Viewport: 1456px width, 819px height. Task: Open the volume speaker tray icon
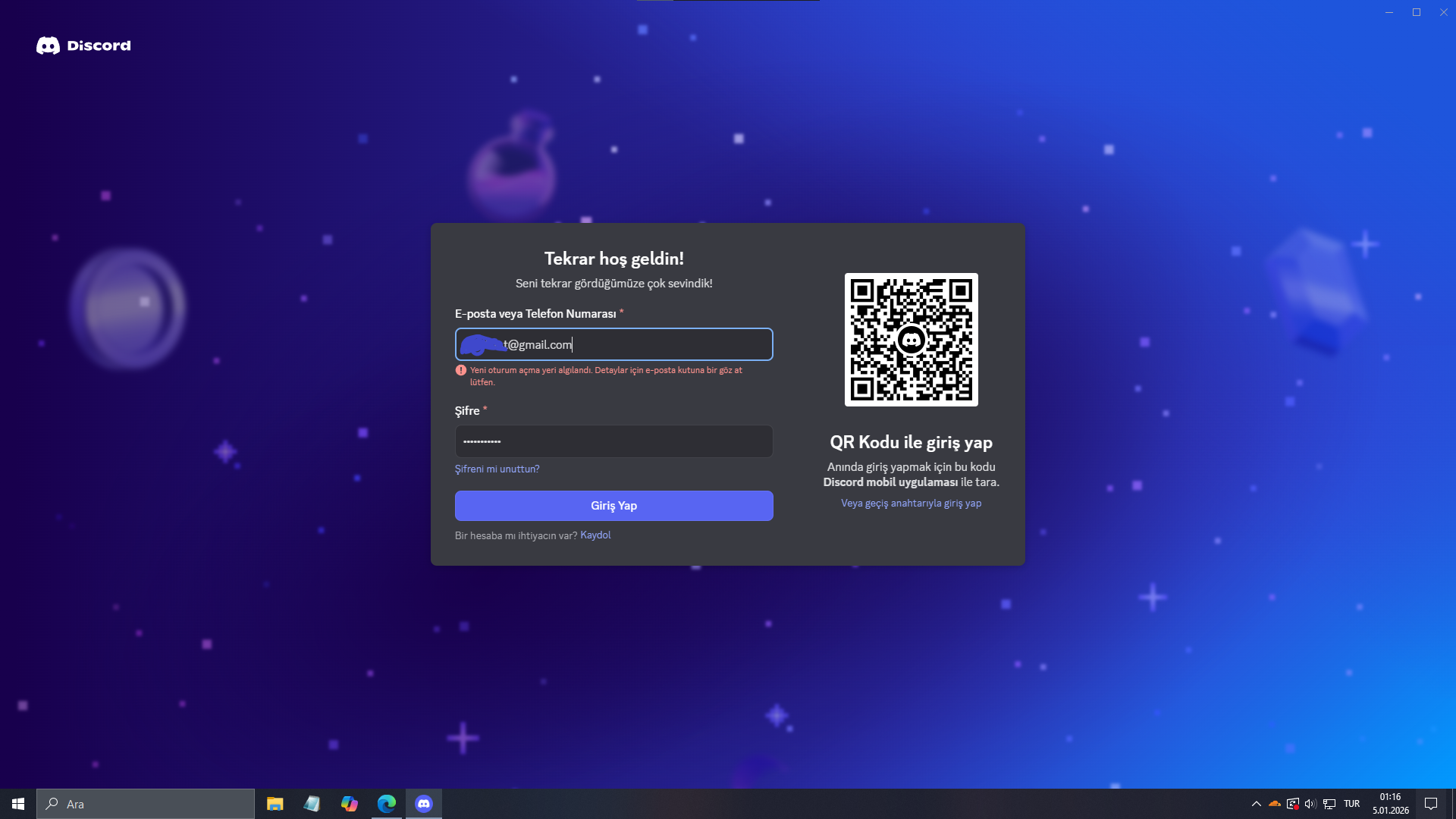point(1310,804)
